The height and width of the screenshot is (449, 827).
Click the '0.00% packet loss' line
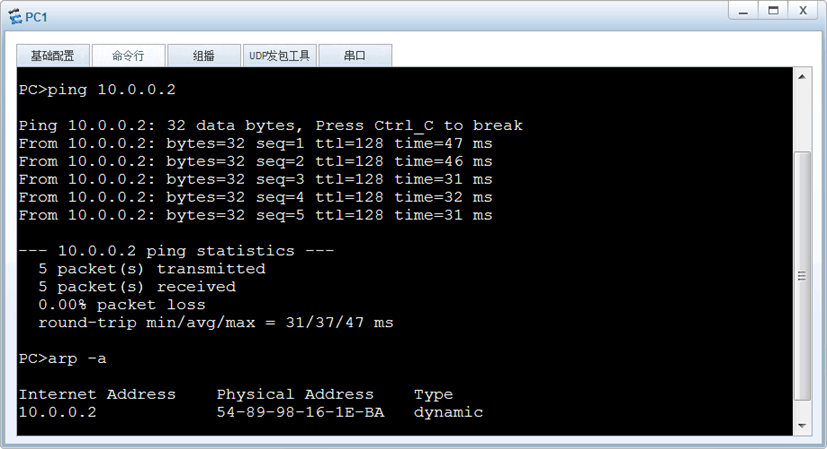pos(121,305)
